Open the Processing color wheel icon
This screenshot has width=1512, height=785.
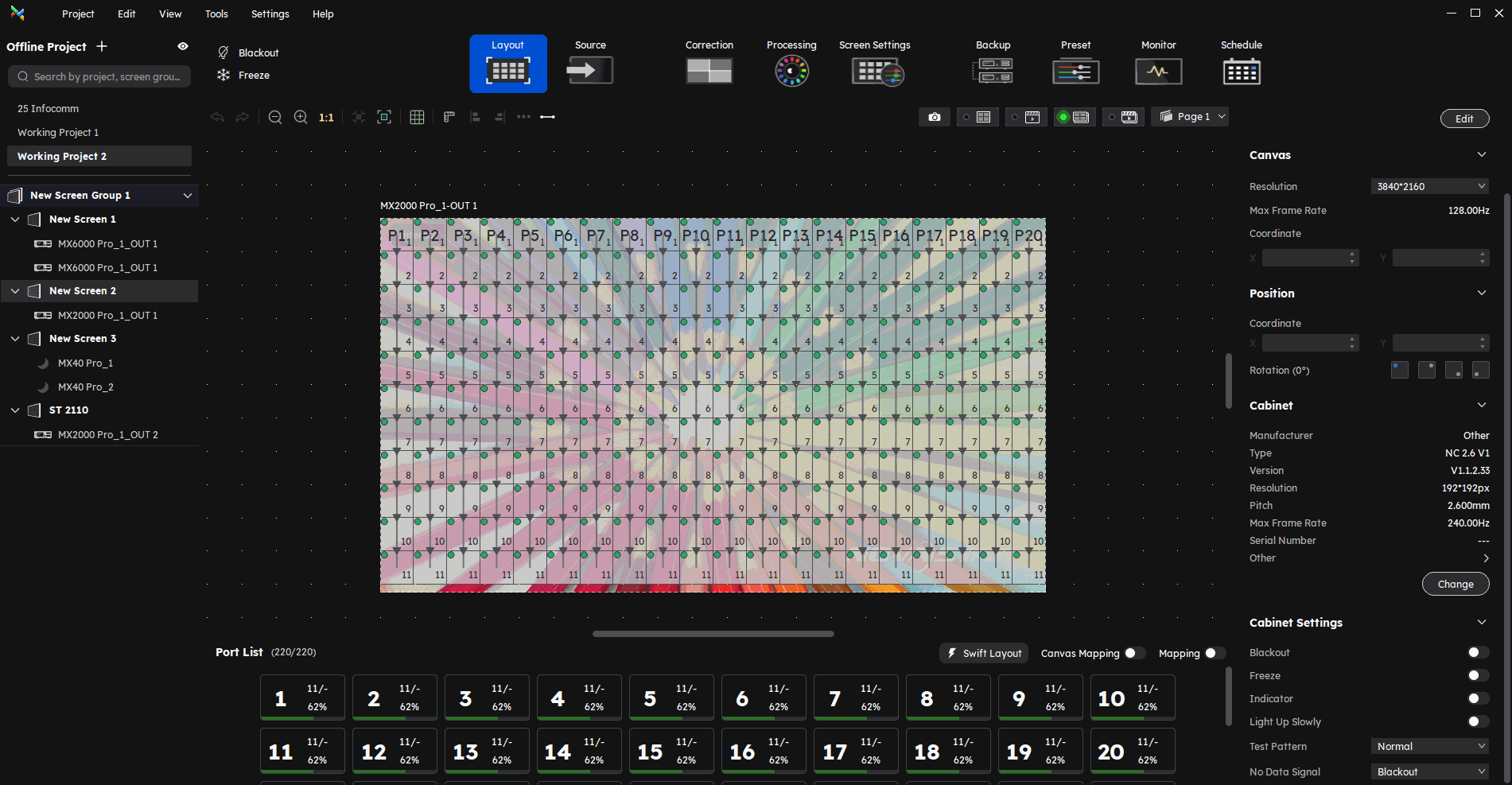pos(791,71)
